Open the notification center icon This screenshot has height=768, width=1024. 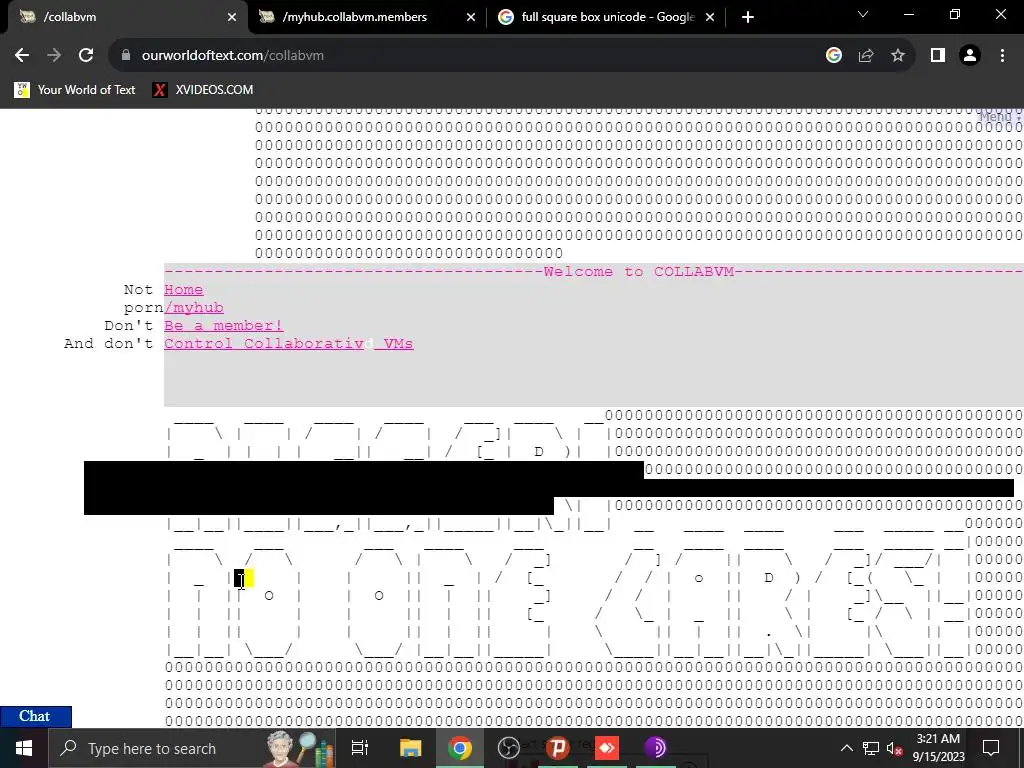[991, 748]
